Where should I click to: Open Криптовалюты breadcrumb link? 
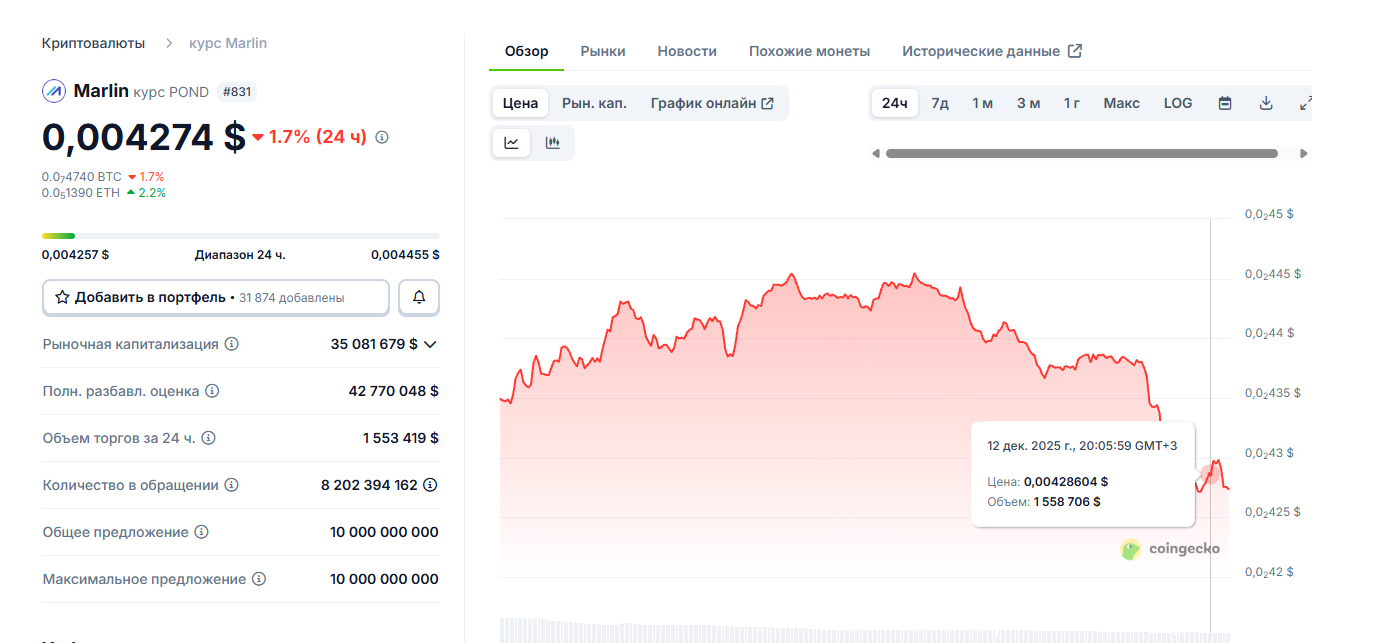point(93,43)
